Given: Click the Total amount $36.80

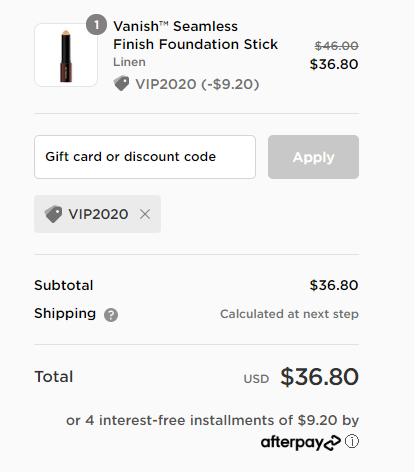Looking at the screenshot, I should tap(319, 377).
